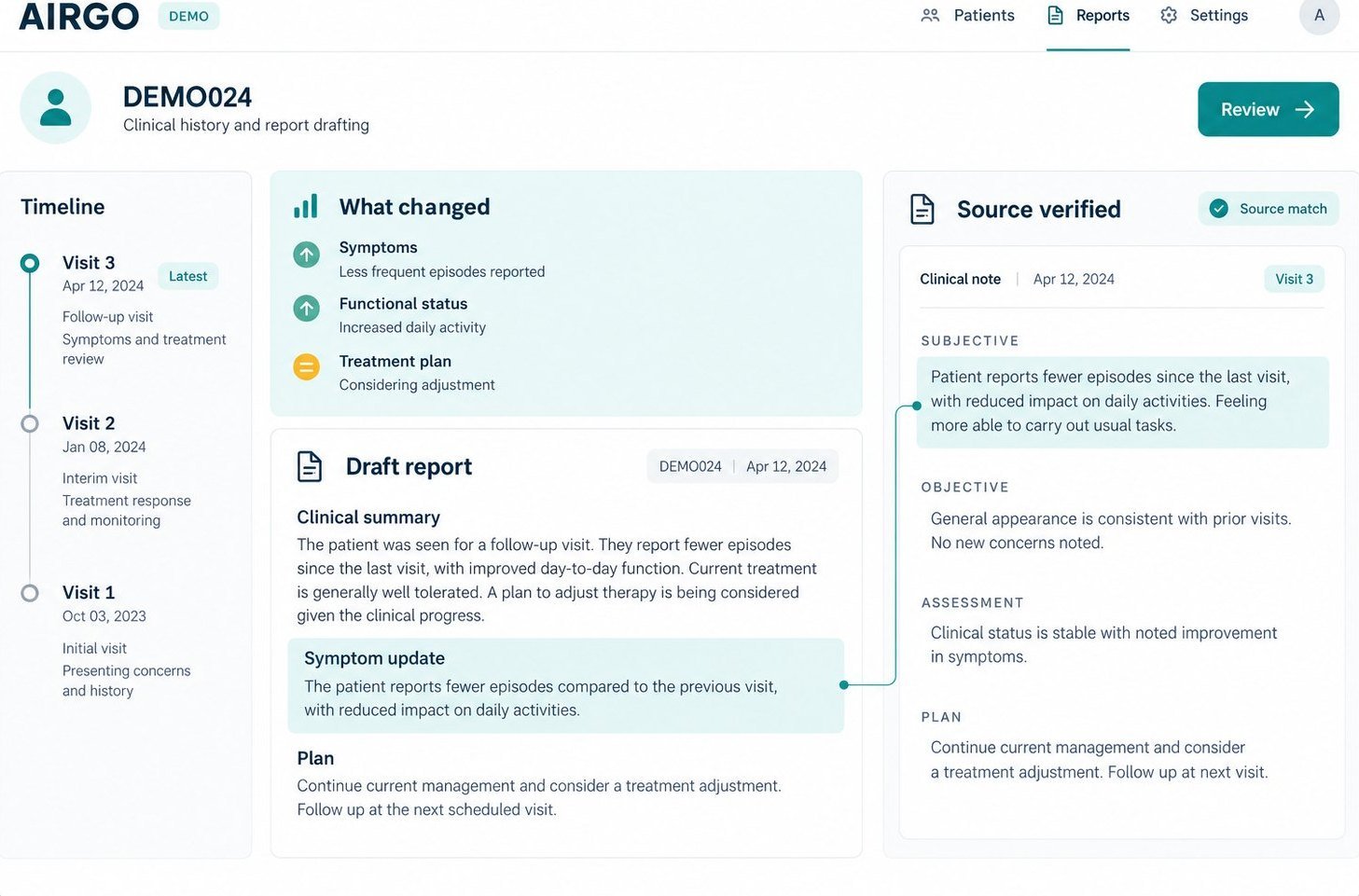Select the Visit 3 timeline marker
Image resolution: width=1359 pixels, height=896 pixels.
(x=30, y=263)
